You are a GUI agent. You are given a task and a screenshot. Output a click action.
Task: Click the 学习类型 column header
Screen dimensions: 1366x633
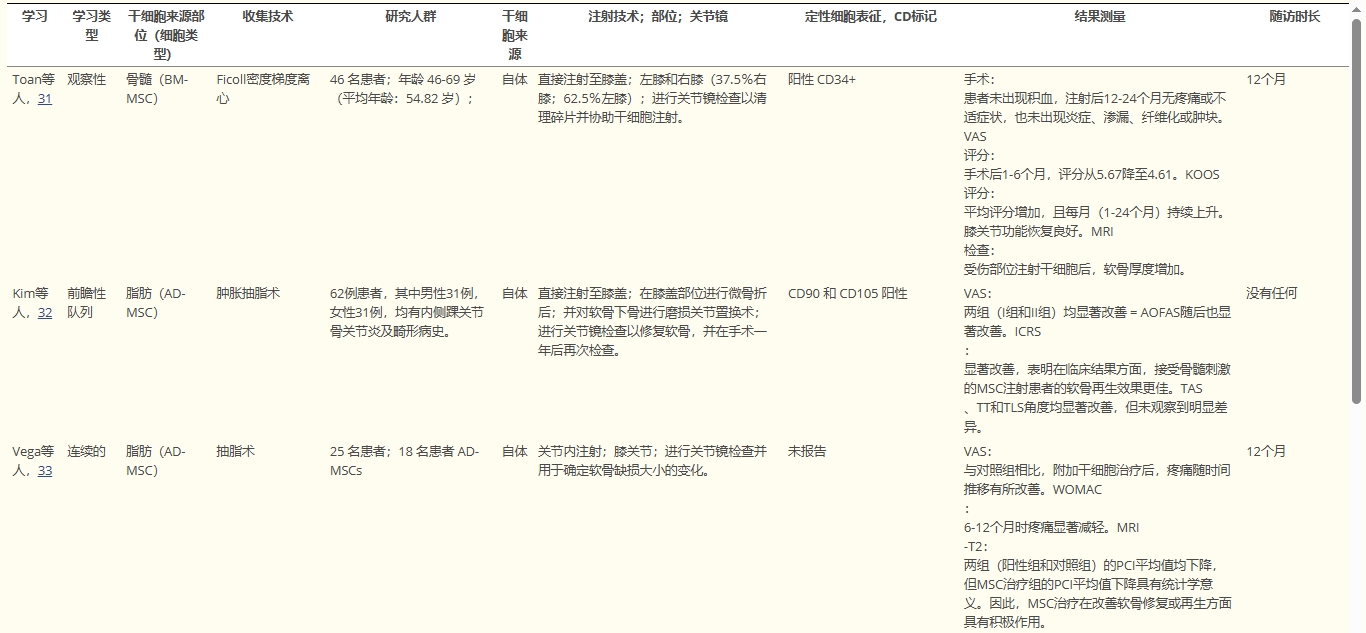tap(92, 26)
